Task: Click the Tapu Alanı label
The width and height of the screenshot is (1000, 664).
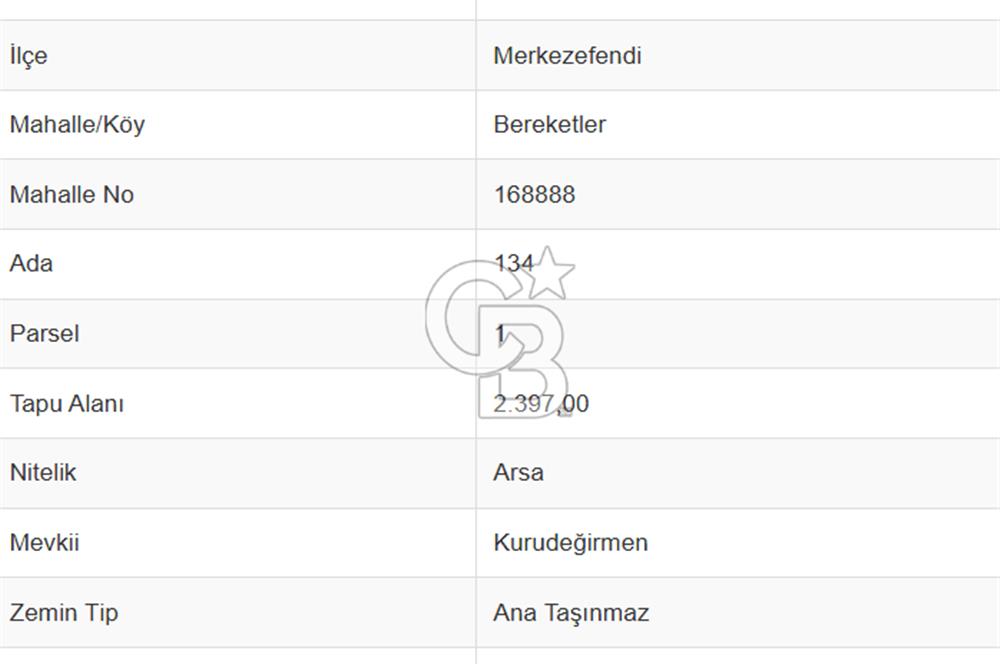Action: pyautogui.click(x=67, y=404)
